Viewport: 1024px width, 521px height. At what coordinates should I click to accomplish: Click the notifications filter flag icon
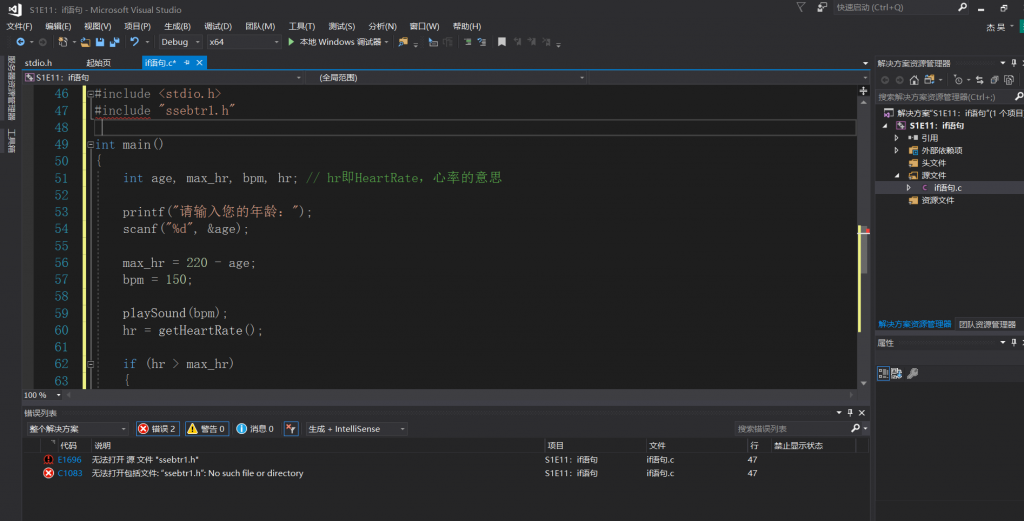click(x=801, y=7)
